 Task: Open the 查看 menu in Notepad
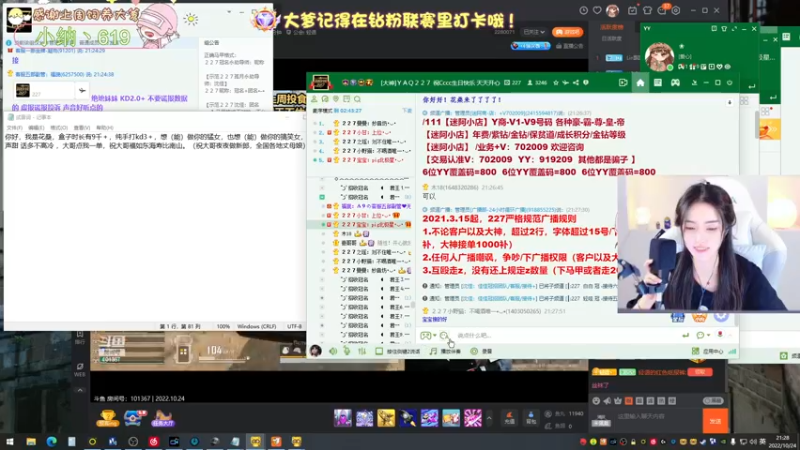point(82,128)
